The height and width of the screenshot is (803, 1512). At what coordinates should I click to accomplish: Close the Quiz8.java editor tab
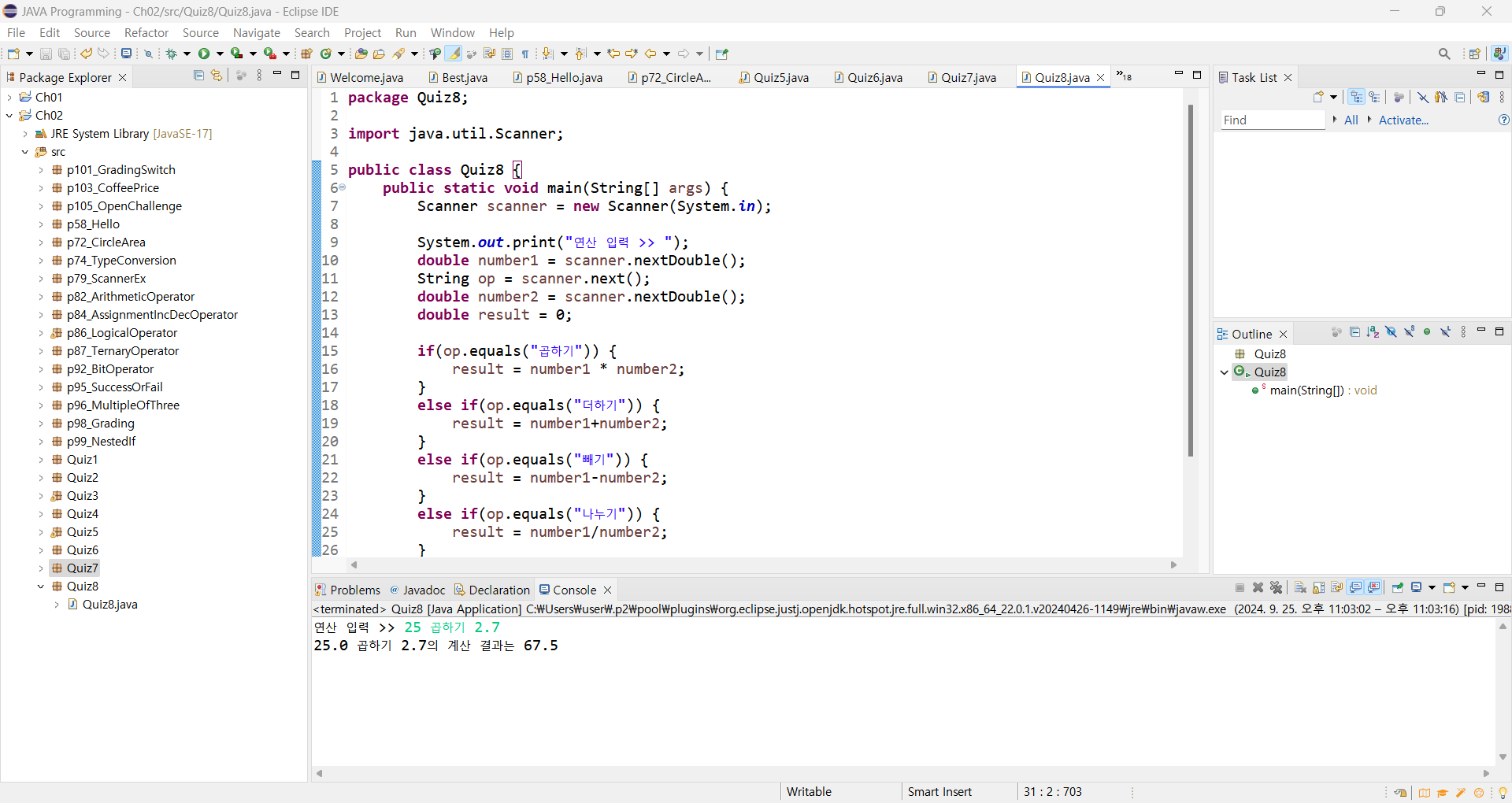(1101, 77)
